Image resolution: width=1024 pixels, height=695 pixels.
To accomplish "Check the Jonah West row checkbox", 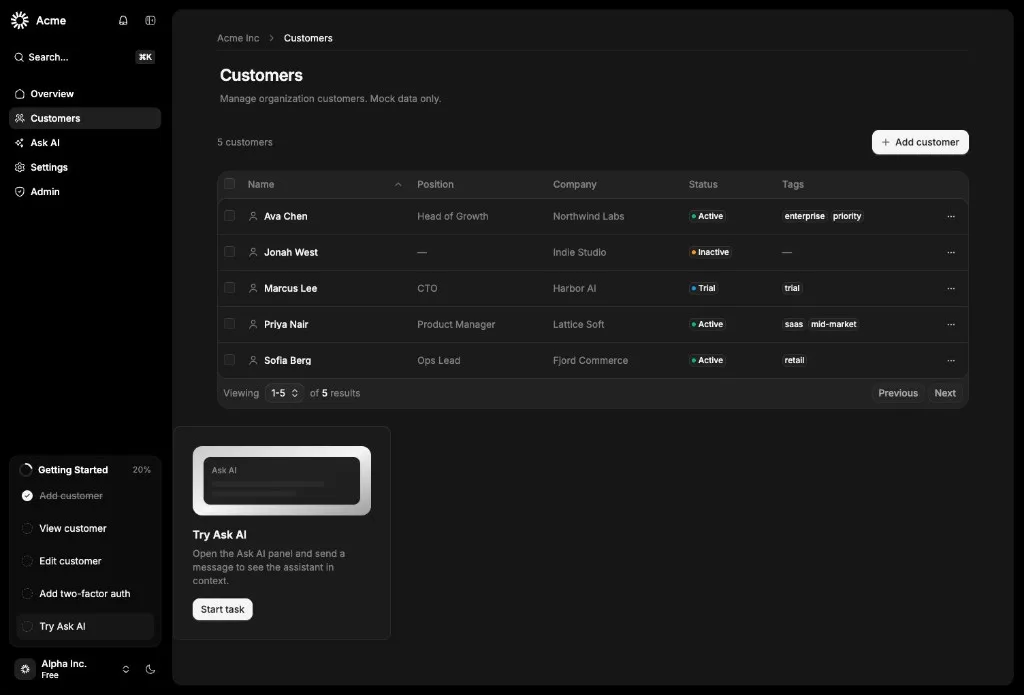I will [229, 251].
